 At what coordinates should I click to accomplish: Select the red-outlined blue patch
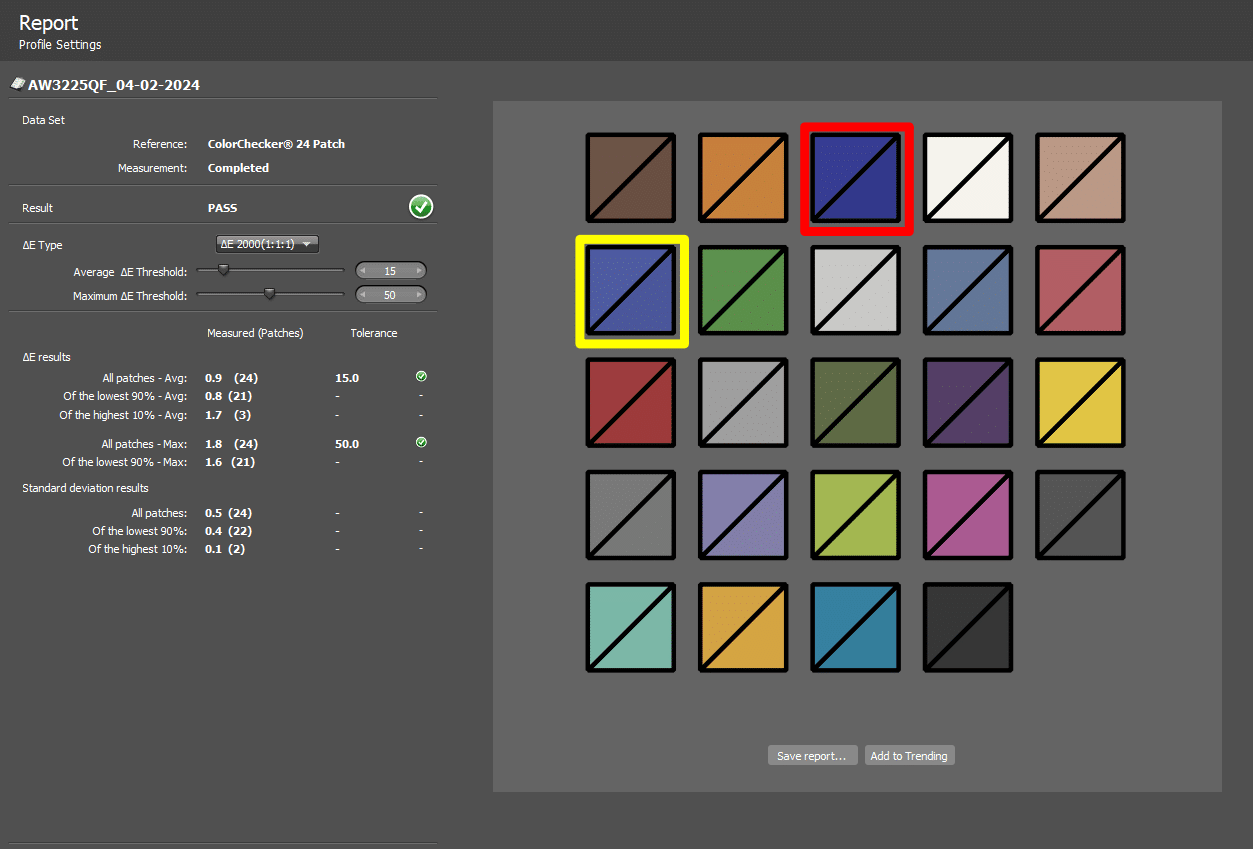click(x=856, y=178)
